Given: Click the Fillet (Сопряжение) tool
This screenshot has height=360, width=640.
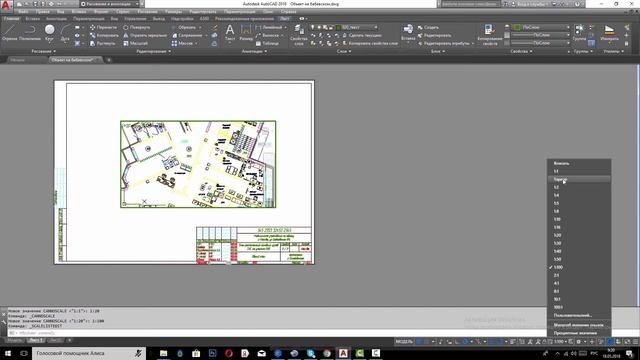Looking at the screenshot, I should [x=187, y=35].
